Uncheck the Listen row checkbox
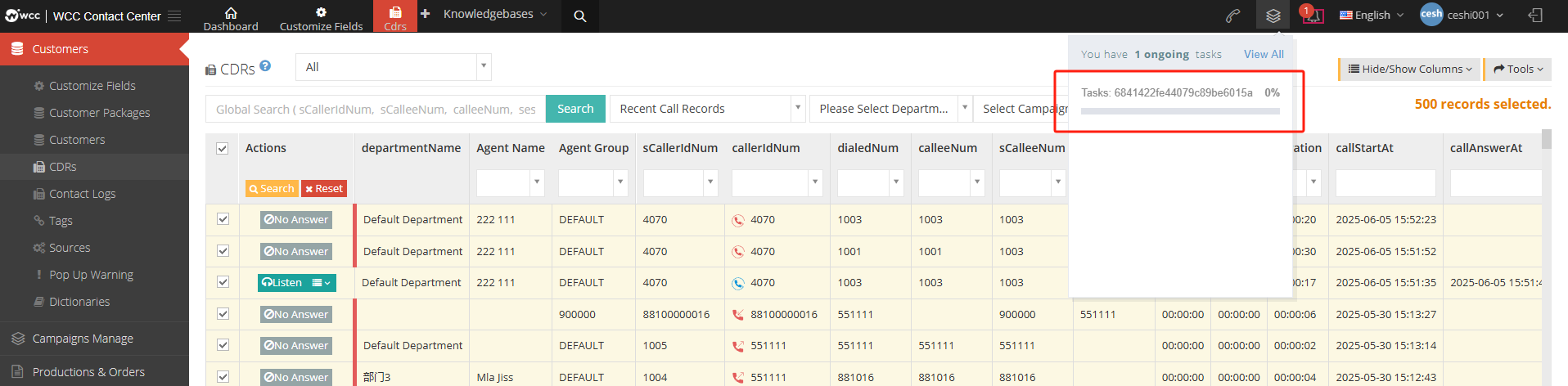 pos(223,282)
